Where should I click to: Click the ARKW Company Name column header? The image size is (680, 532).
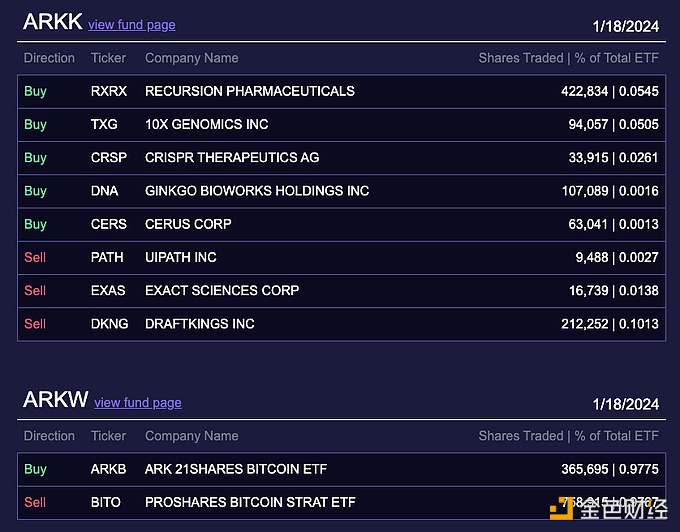coord(192,436)
